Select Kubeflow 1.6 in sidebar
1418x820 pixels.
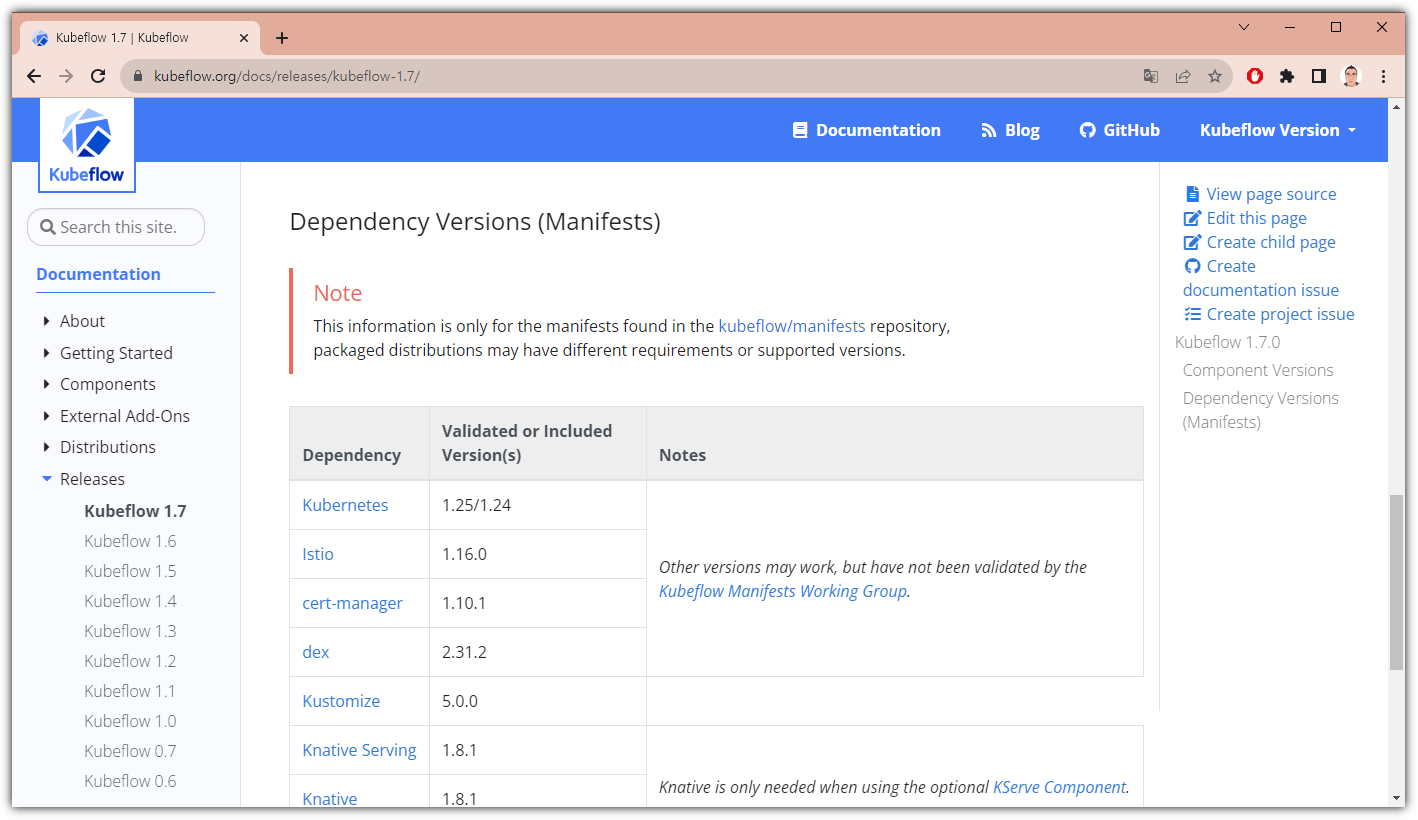click(x=130, y=541)
